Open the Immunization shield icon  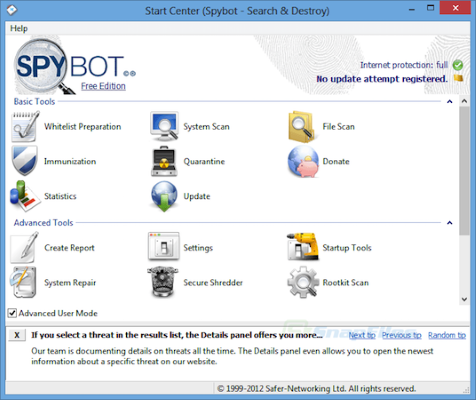(24, 161)
